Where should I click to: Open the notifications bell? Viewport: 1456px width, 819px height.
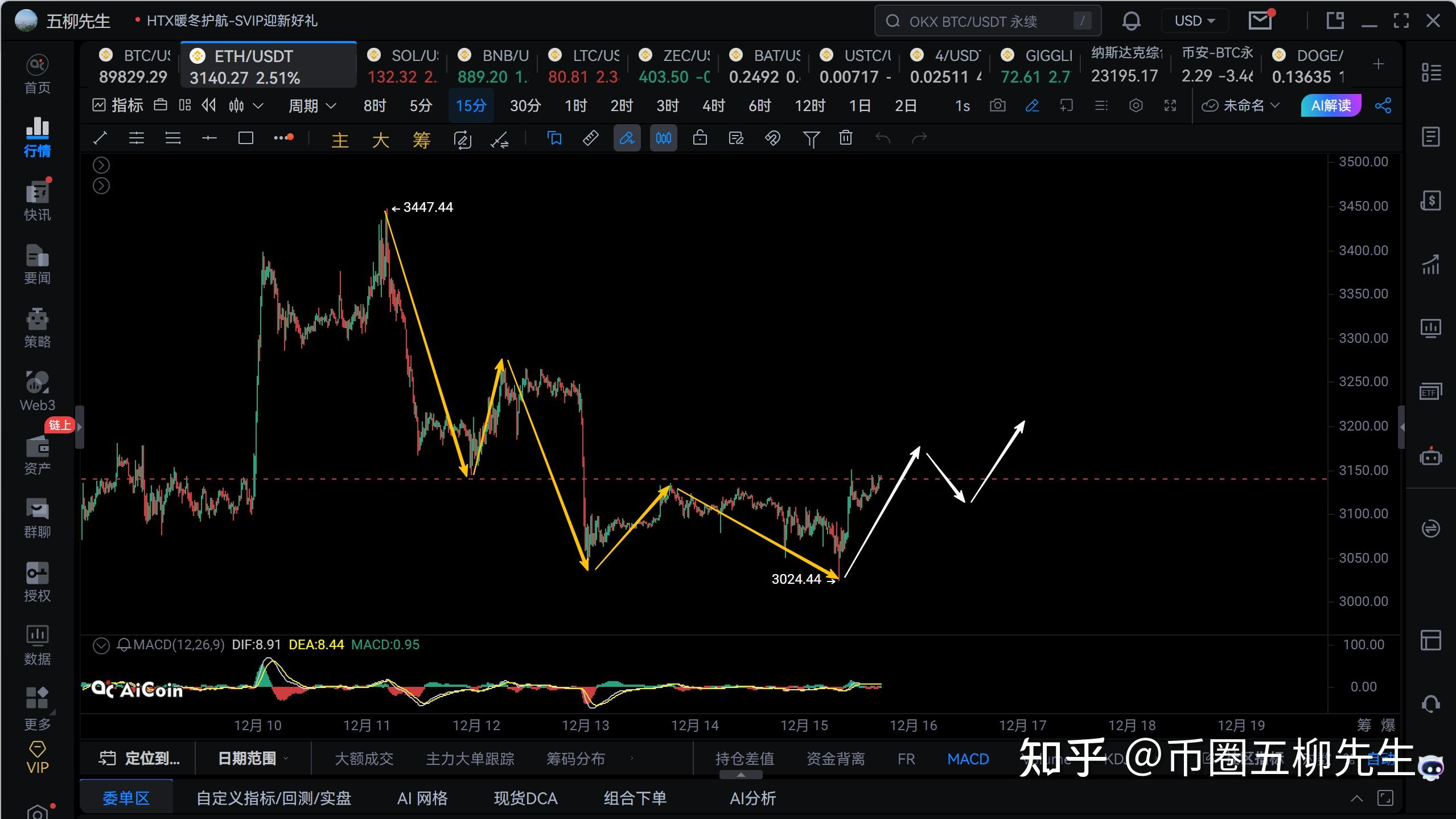(x=1131, y=21)
